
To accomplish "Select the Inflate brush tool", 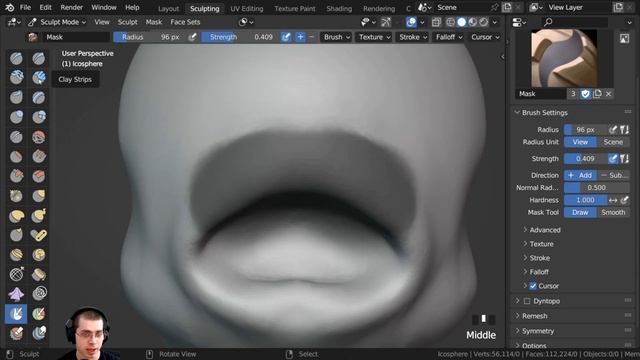I will (16, 117).
